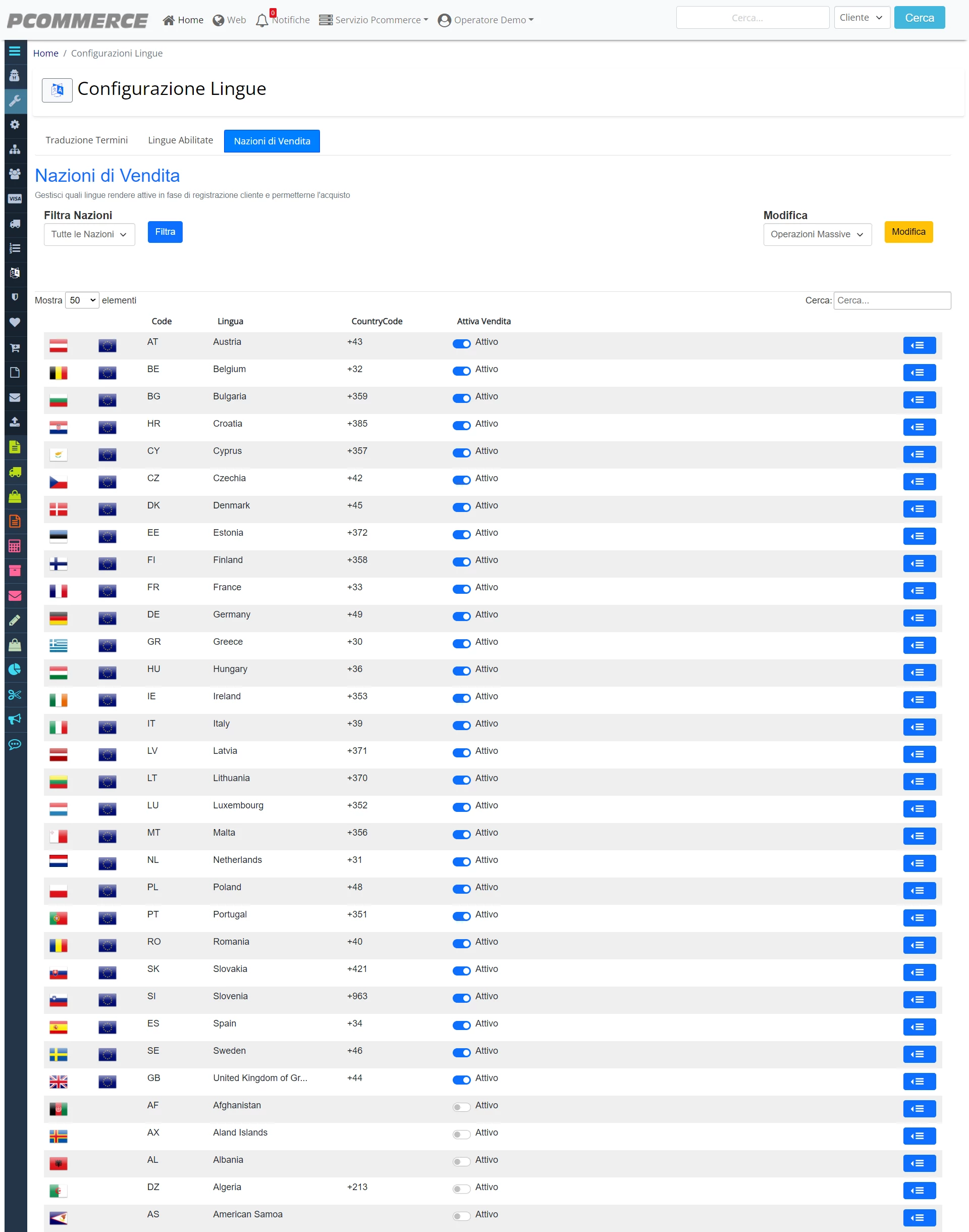Click the yellow Modifica button
Viewport: 969px width, 1232px height.
point(908,232)
